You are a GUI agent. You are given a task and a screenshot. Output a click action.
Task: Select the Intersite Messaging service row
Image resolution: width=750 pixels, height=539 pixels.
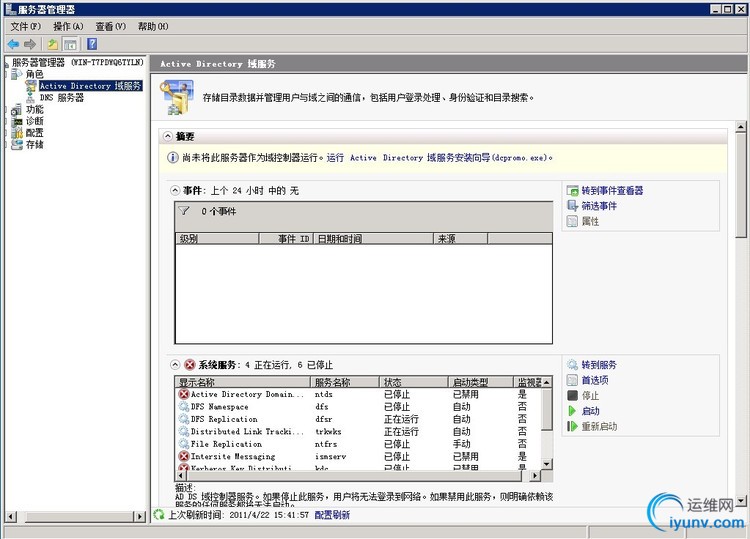tap(359, 457)
